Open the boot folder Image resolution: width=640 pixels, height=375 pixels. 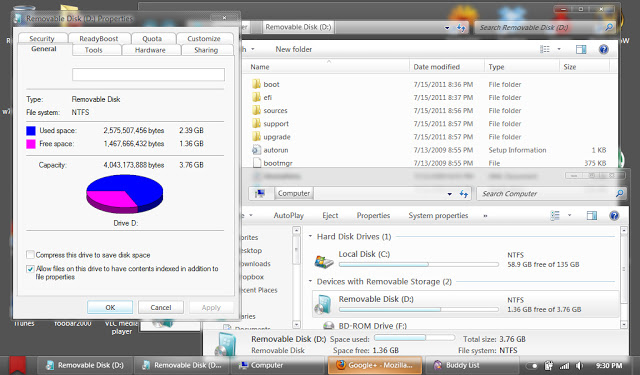coord(271,84)
